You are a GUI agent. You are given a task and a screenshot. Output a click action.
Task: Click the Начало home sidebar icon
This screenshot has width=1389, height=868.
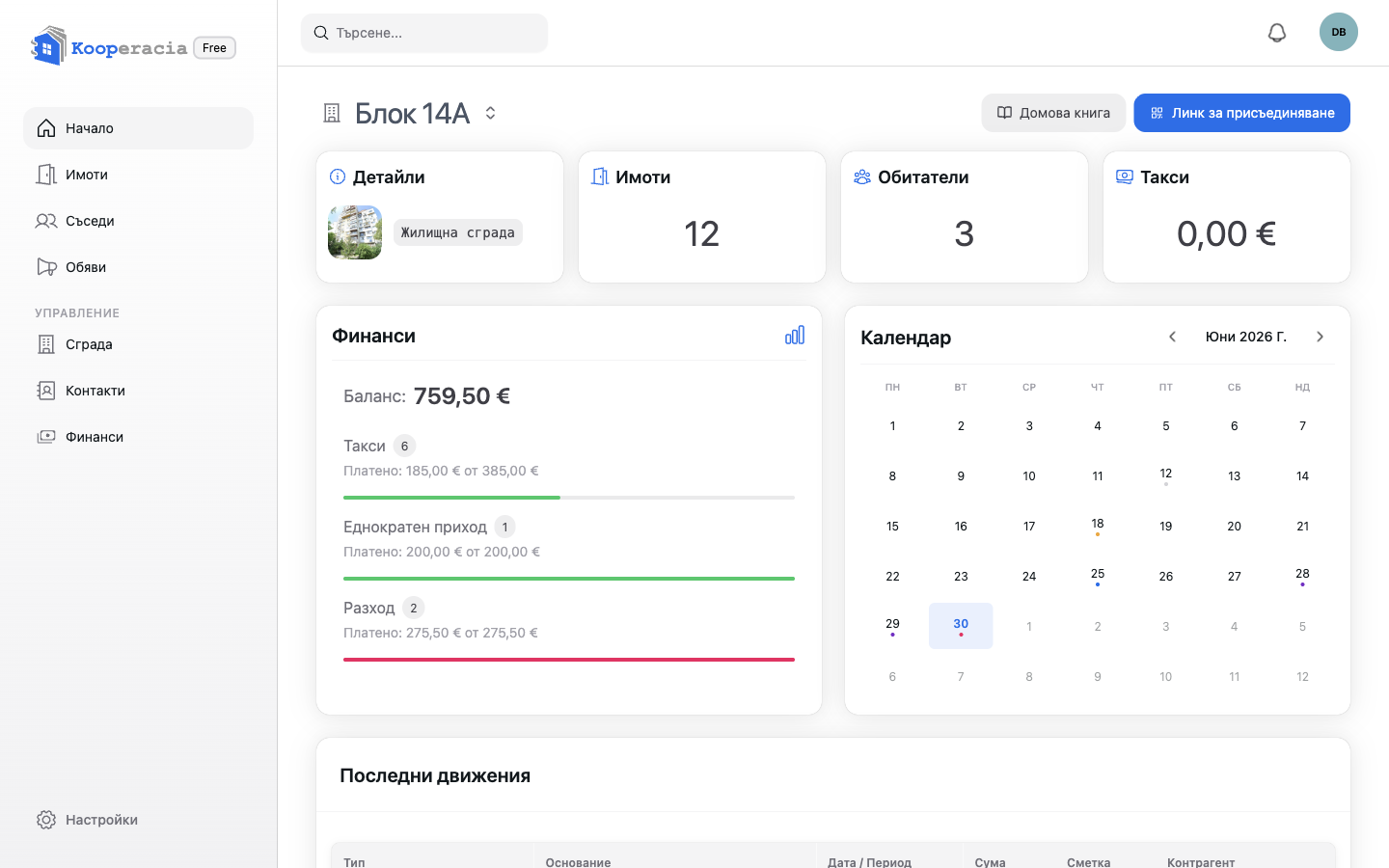click(46, 128)
